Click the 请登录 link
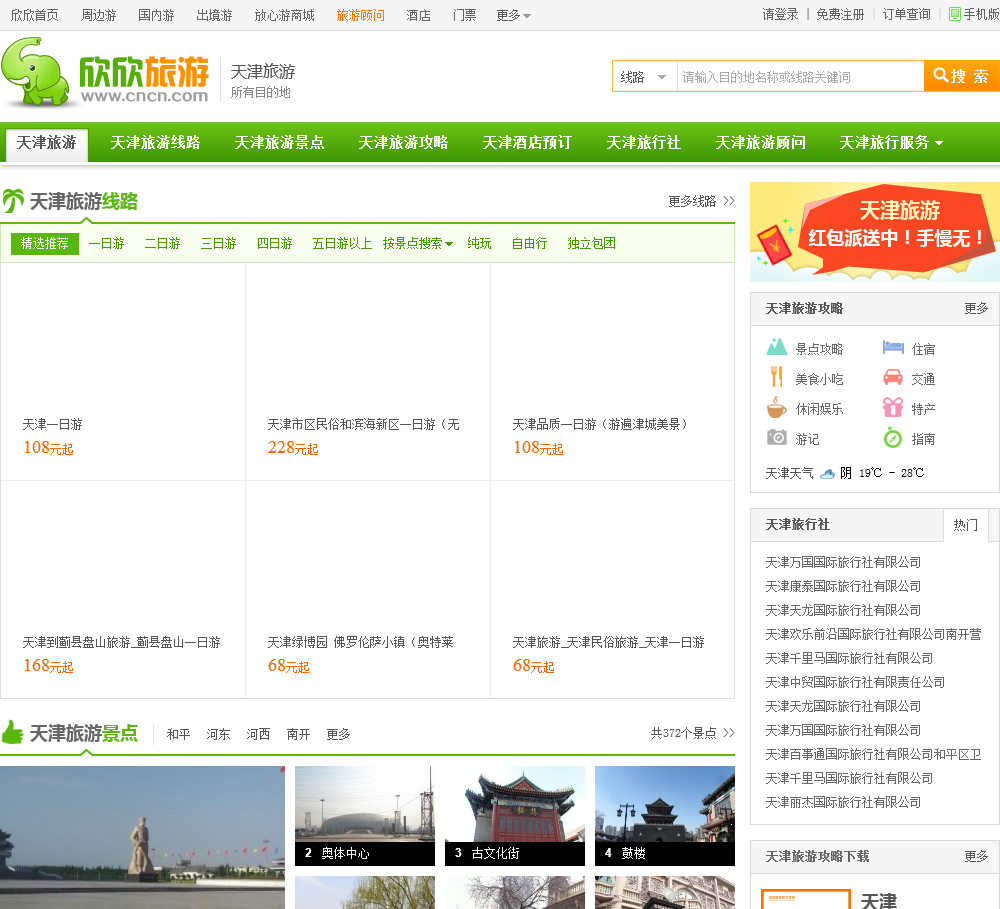The width and height of the screenshot is (1000, 909). coord(780,15)
